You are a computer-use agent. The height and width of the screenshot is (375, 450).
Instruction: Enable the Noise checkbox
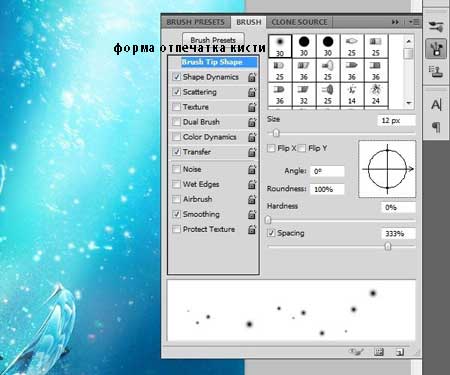177,169
